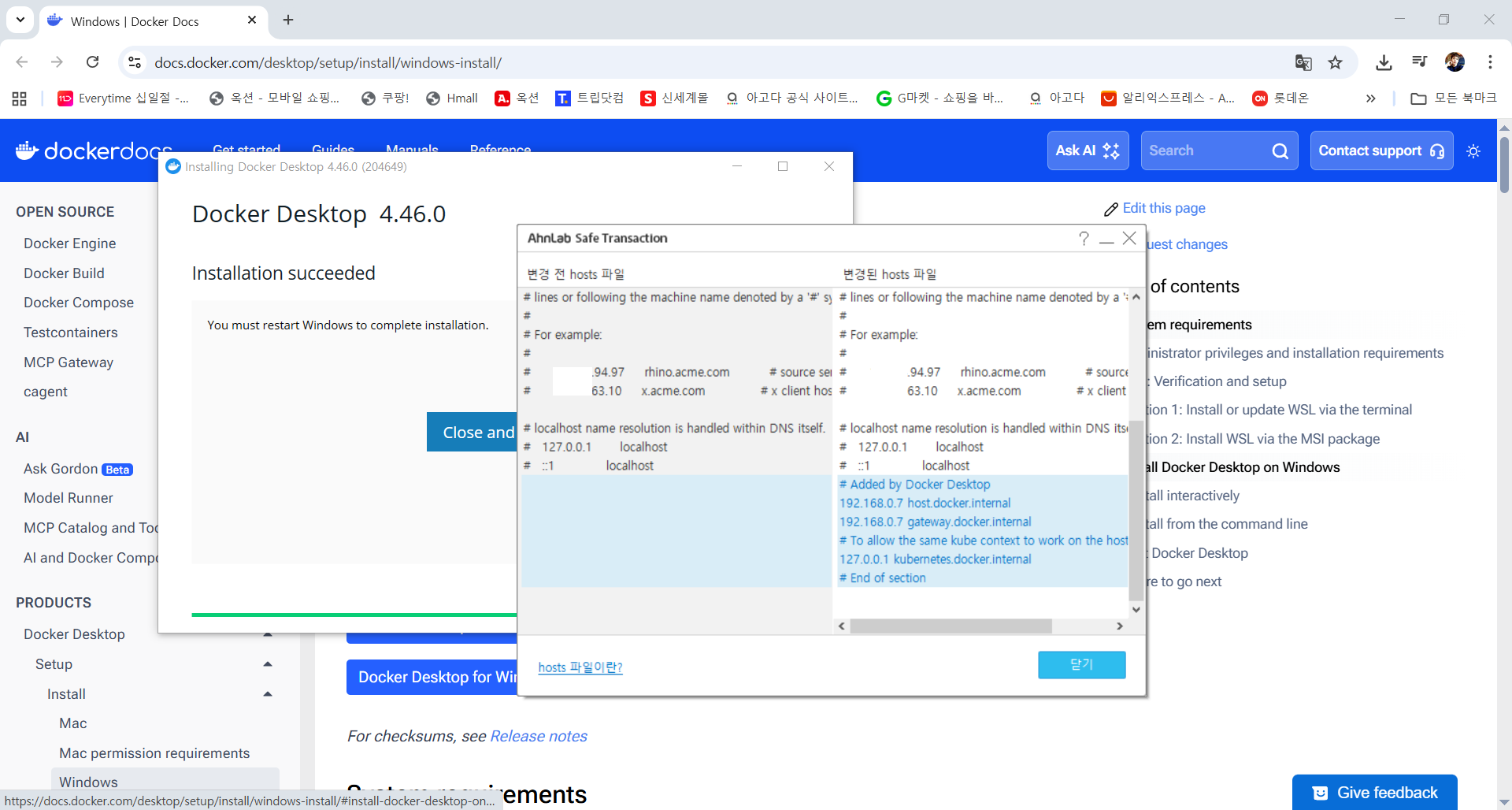Open the hosts 파일이란? link

(580, 667)
